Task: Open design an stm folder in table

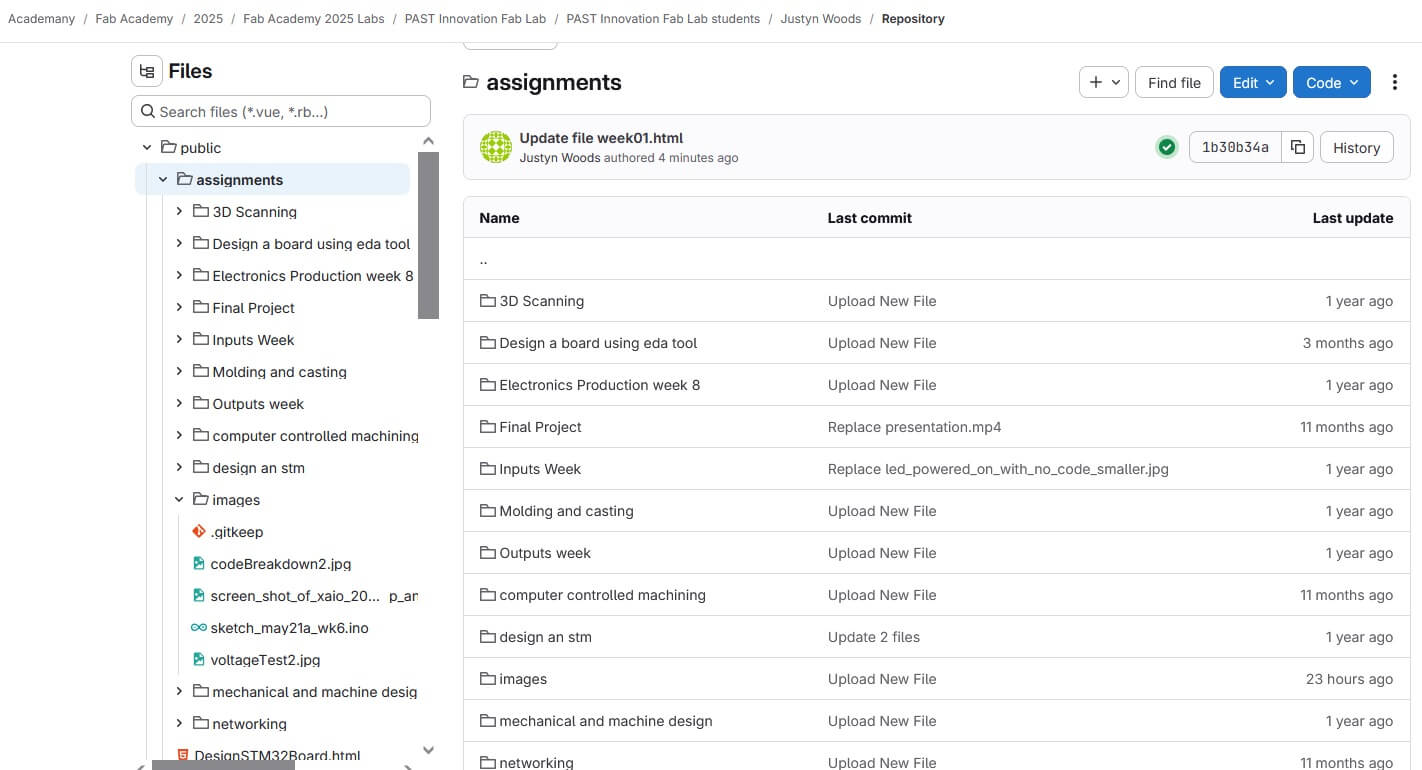Action: pyautogui.click(x=545, y=637)
